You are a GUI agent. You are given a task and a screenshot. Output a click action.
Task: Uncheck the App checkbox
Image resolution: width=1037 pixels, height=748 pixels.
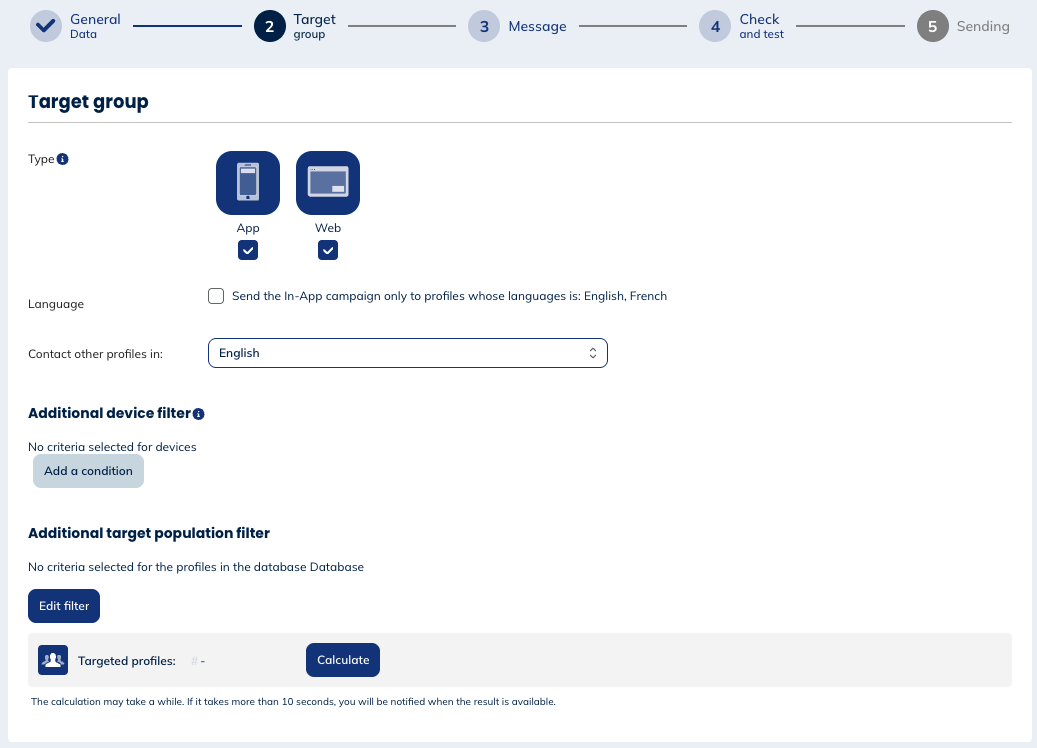pyautogui.click(x=248, y=250)
